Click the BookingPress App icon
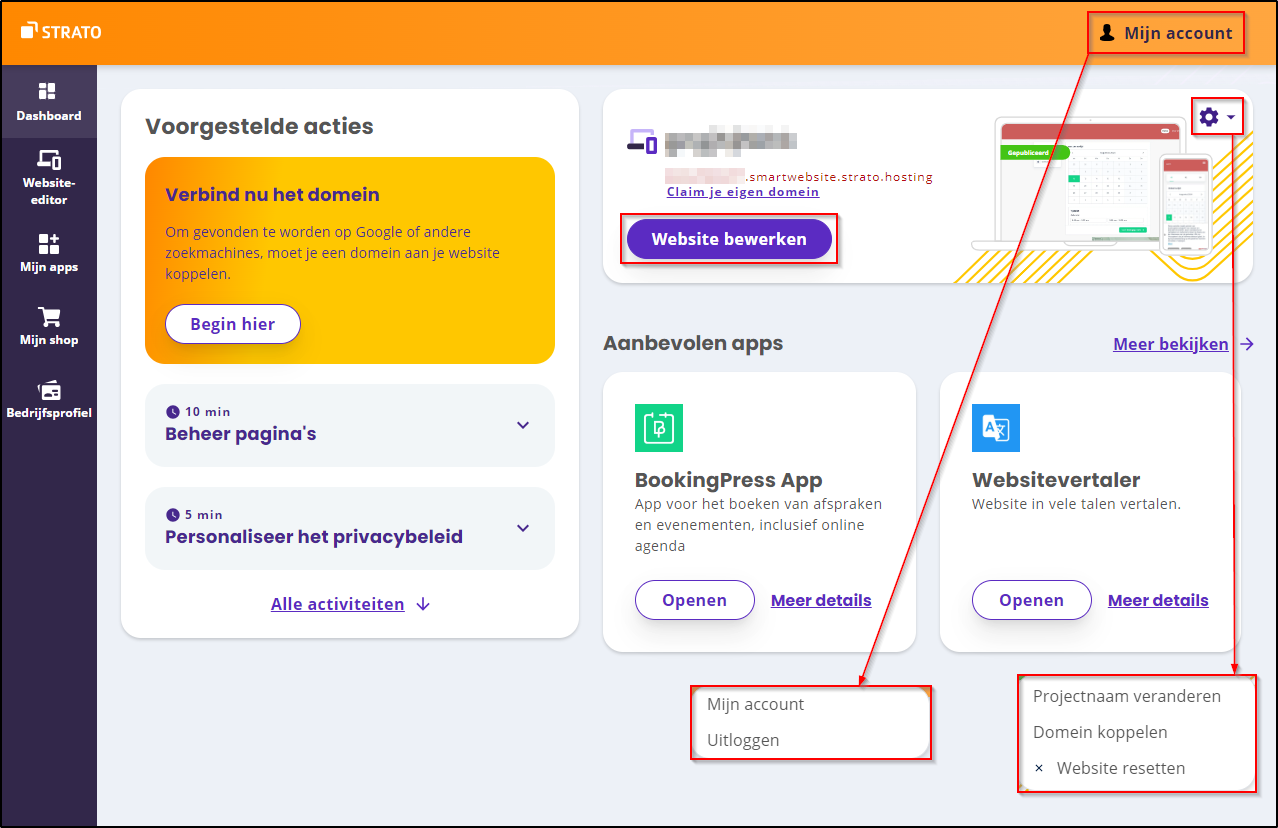Screen dimensions: 1278x828 (658, 428)
